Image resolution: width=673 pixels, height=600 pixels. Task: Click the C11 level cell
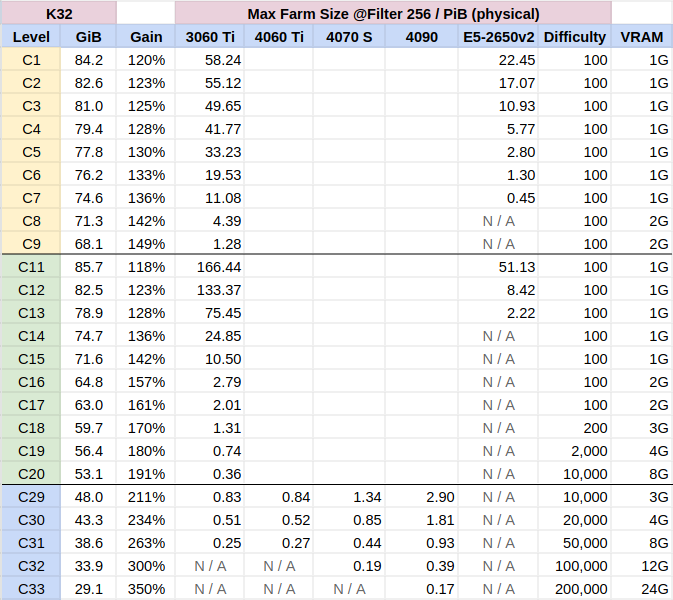coord(31,267)
